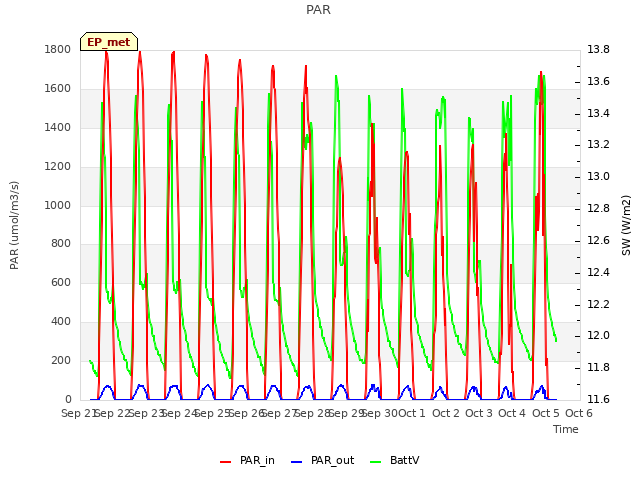Click the 13.6 right axis tick

click(598, 82)
